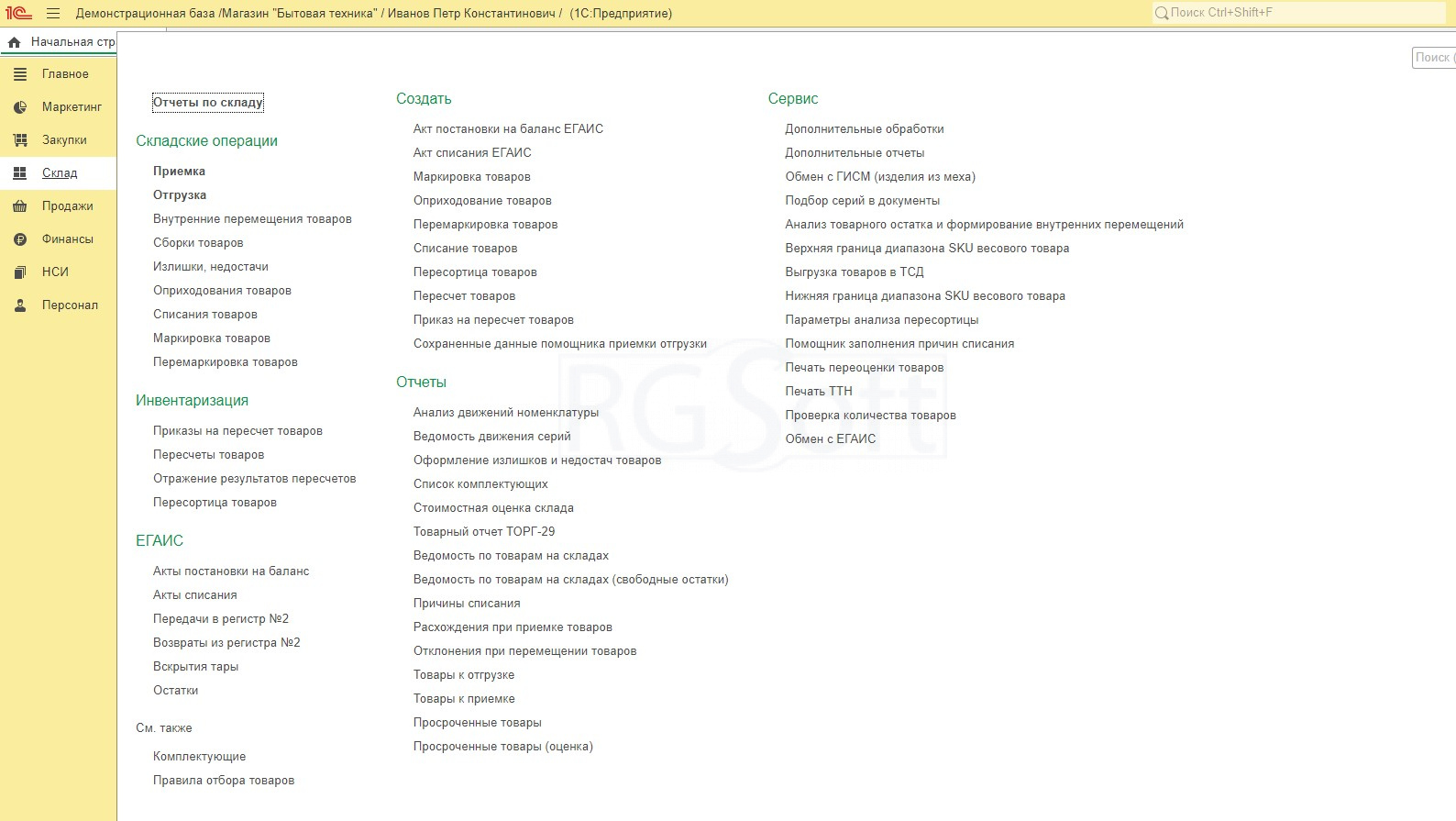Open Проверка количества товаров

pyautogui.click(x=870, y=416)
